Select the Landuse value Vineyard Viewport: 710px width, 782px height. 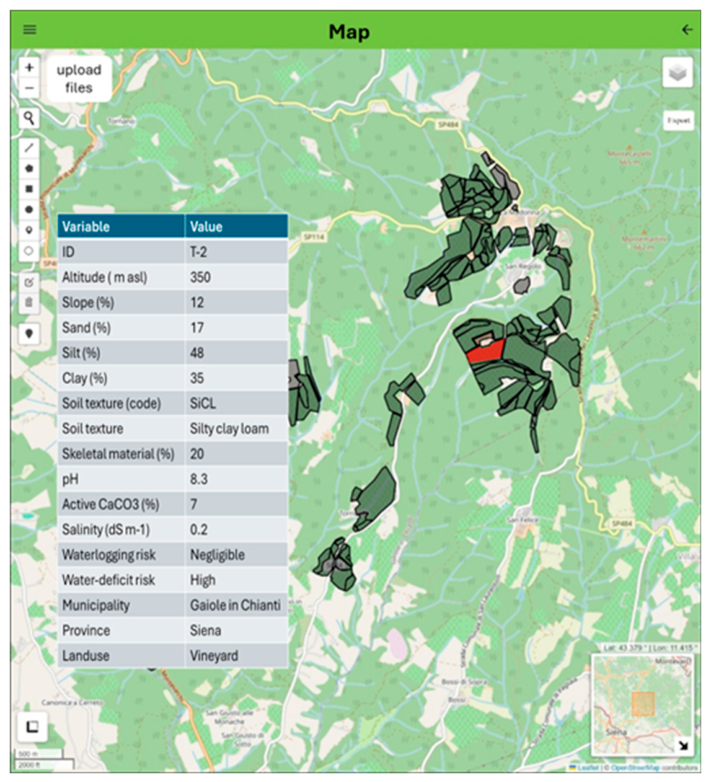click(x=213, y=656)
